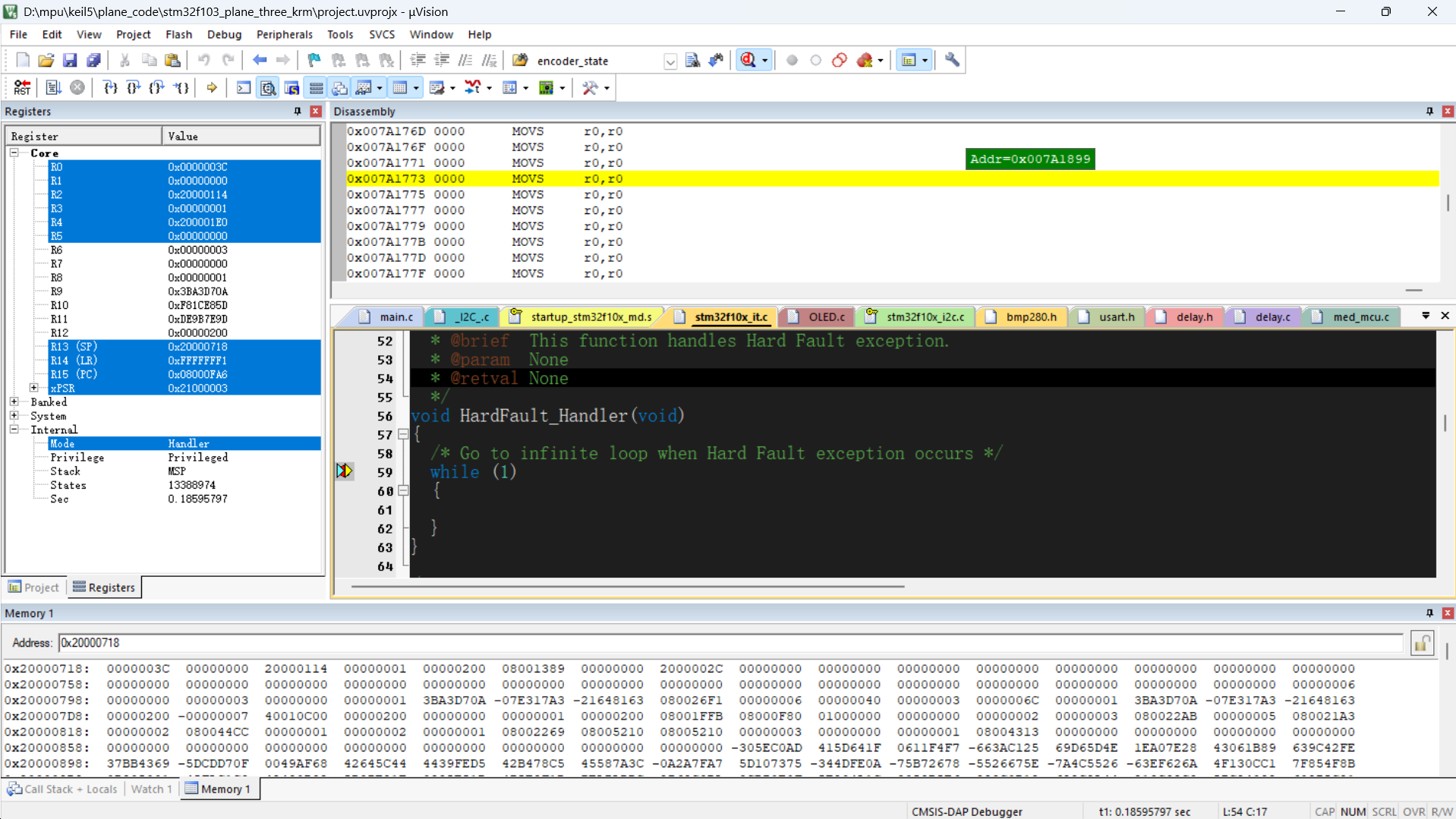Click the Save All icon
This screenshot has height=819, width=1456.
93,60
